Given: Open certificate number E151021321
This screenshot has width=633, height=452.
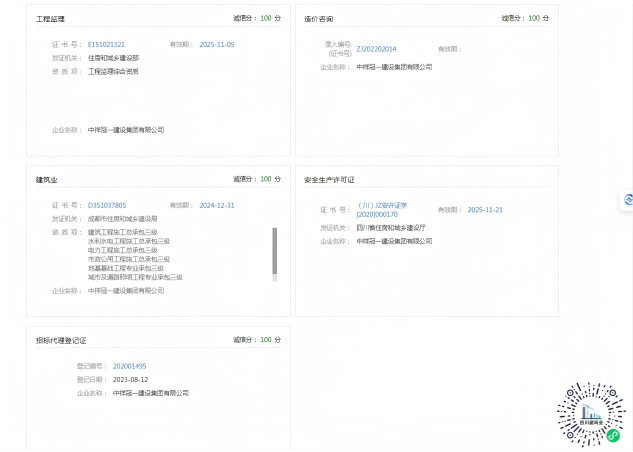Looking at the screenshot, I should [x=107, y=44].
